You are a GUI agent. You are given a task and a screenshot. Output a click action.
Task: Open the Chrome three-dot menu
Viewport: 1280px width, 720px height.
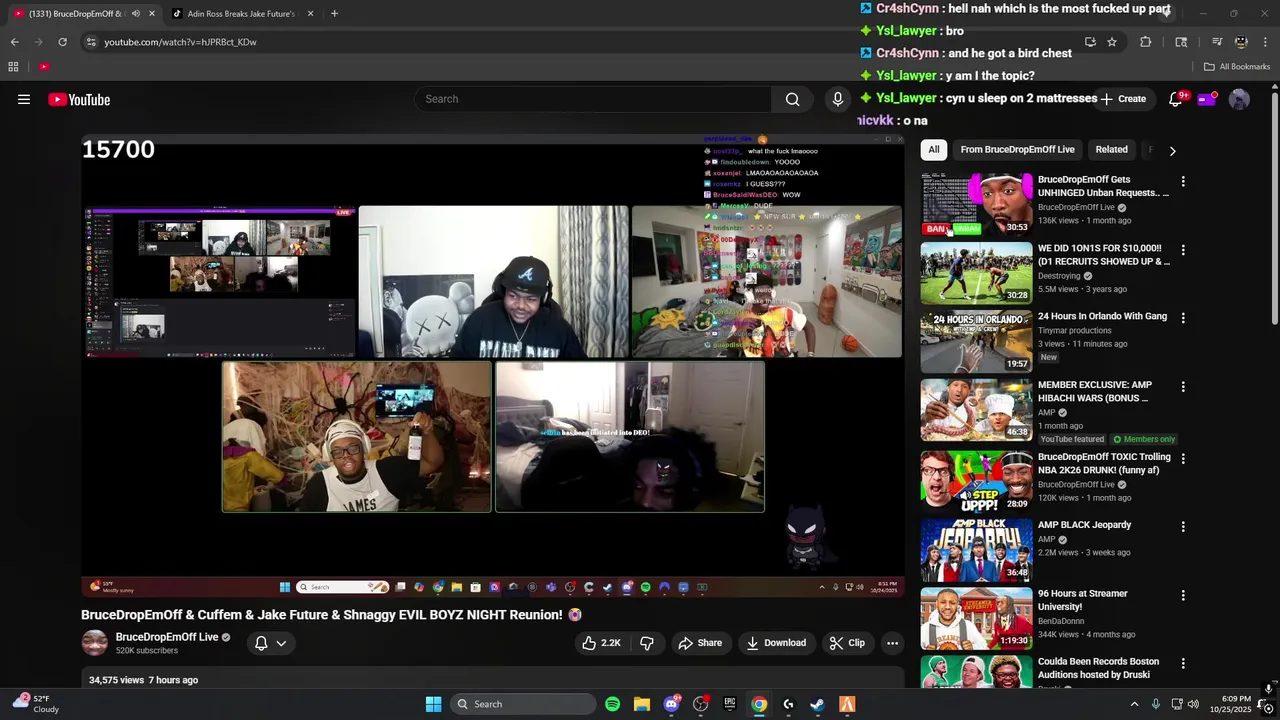1265,42
